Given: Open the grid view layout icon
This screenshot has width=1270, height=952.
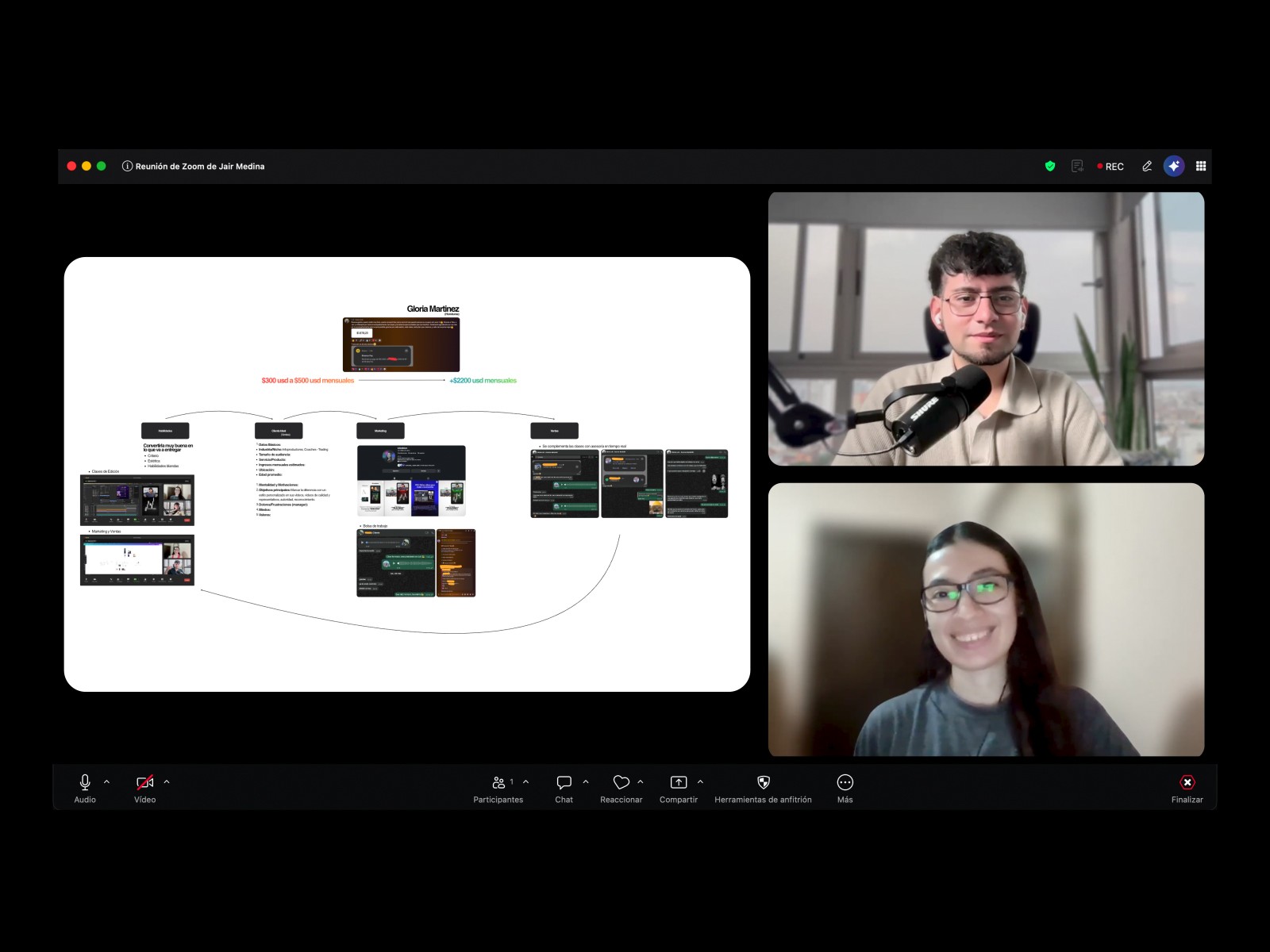Looking at the screenshot, I should (x=1201, y=166).
